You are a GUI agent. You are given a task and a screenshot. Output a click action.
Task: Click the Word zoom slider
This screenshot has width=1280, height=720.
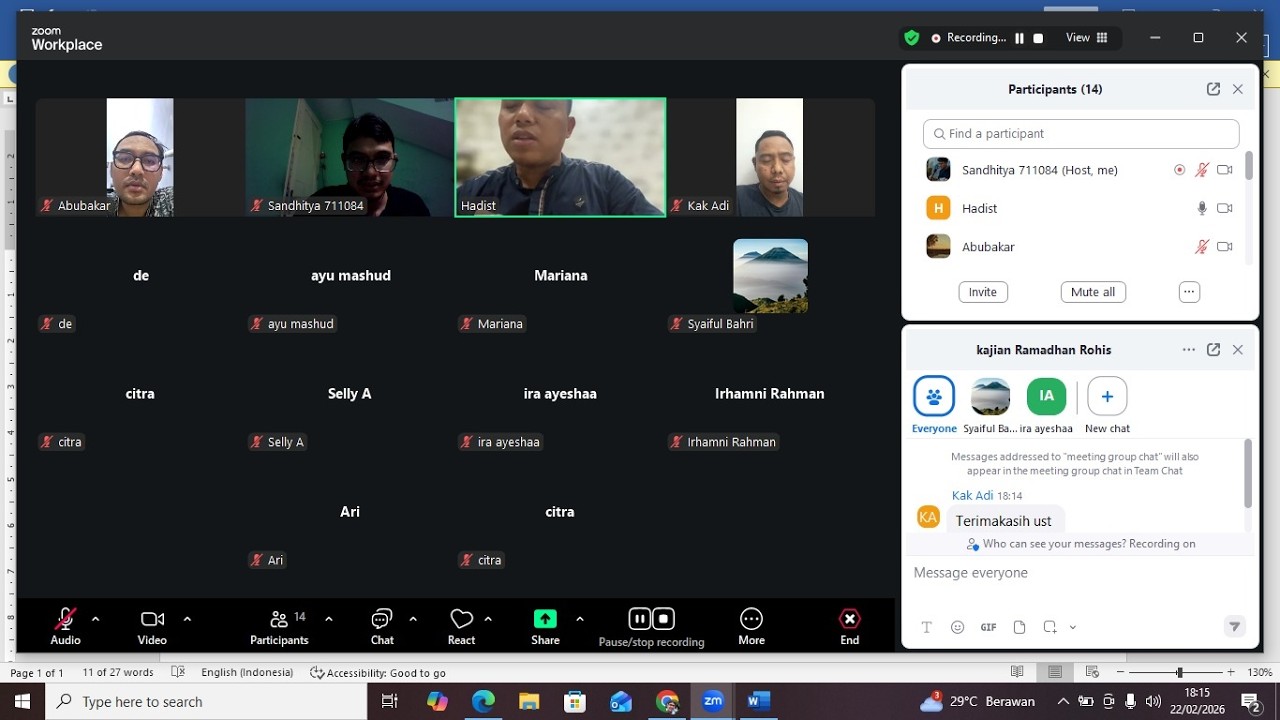click(x=1180, y=673)
